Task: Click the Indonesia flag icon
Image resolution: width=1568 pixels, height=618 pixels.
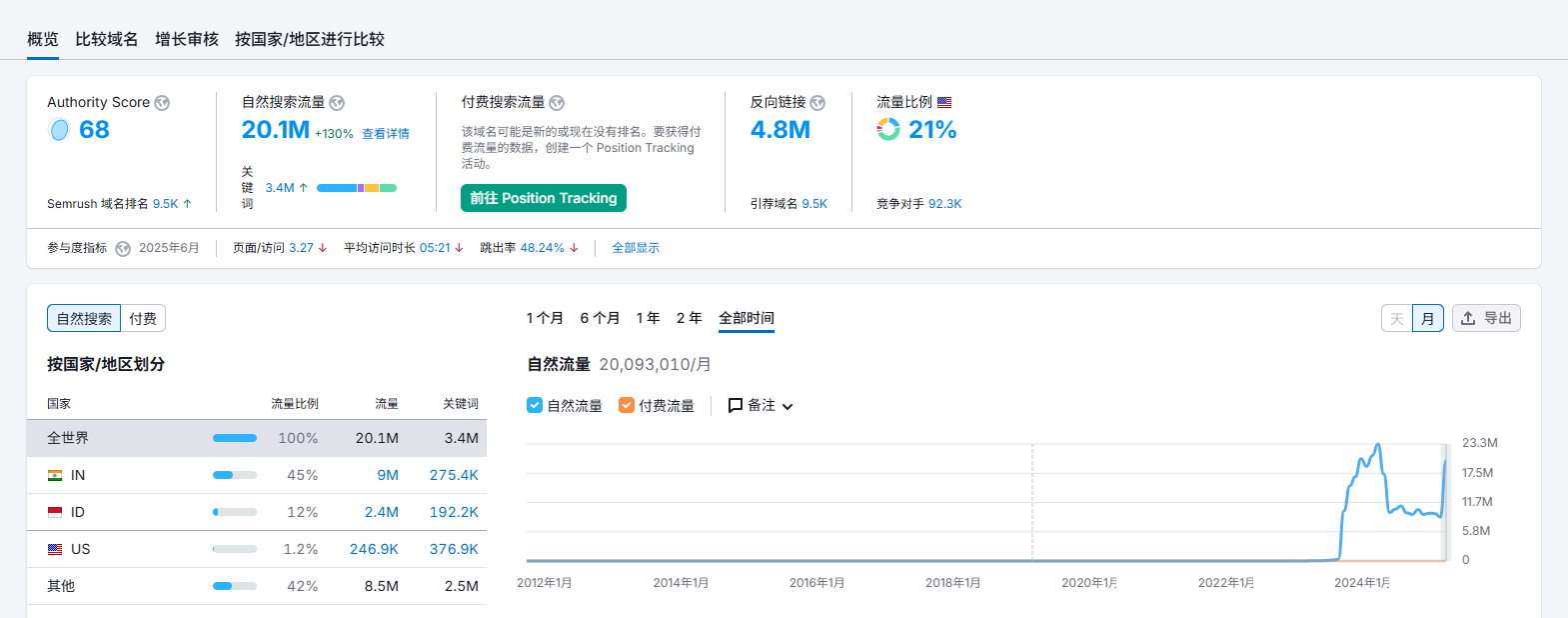Action: tap(55, 513)
